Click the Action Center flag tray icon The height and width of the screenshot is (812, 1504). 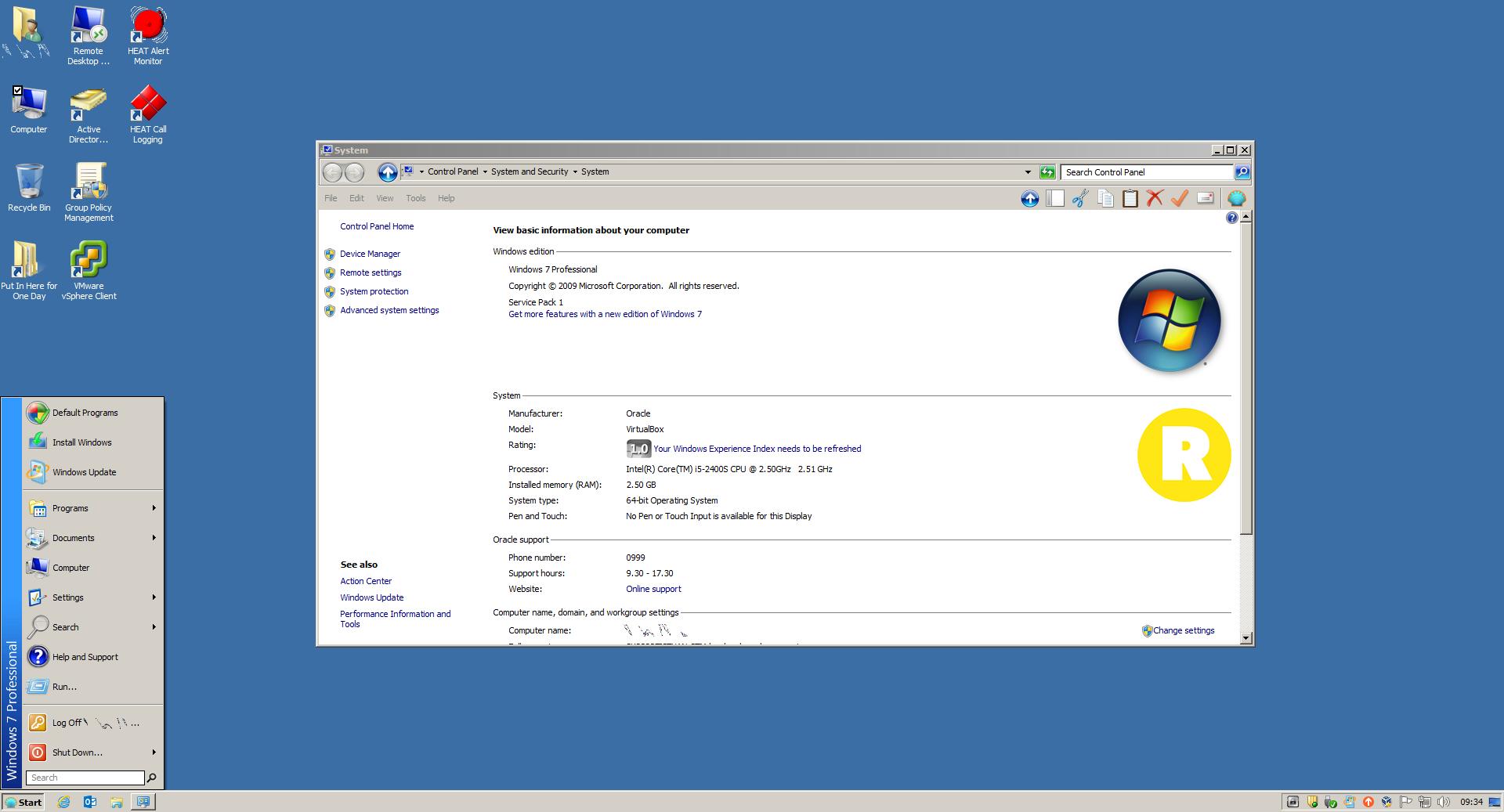point(1405,802)
